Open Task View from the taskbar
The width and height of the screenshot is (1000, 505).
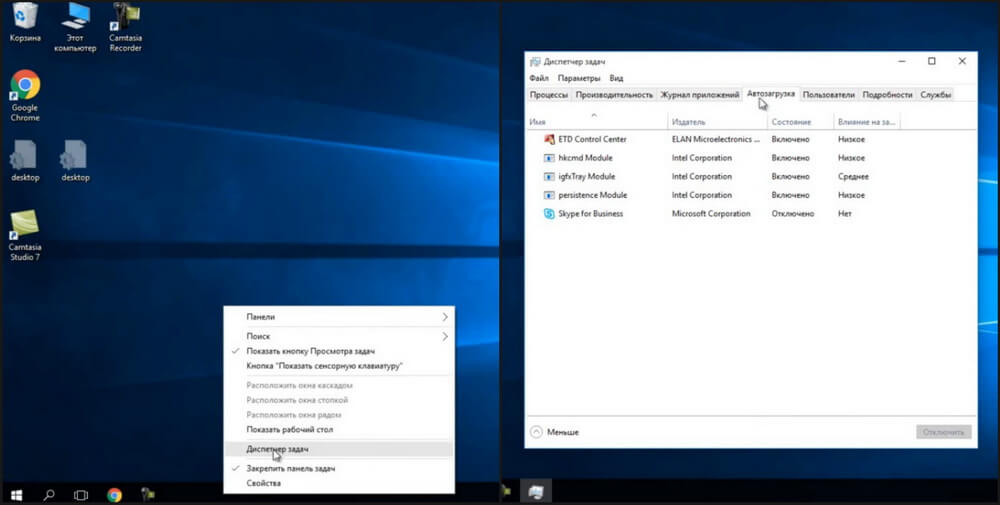point(80,494)
